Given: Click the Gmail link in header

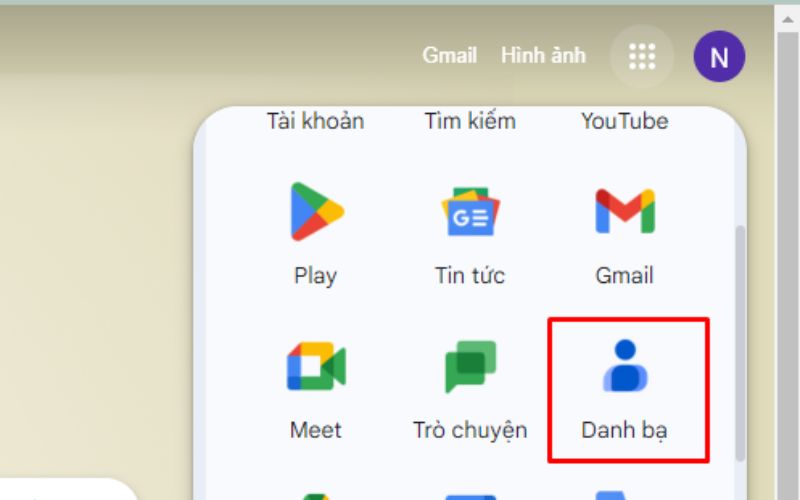Looking at the screenshot, I should pyautogui.click(x=449, y=56).
